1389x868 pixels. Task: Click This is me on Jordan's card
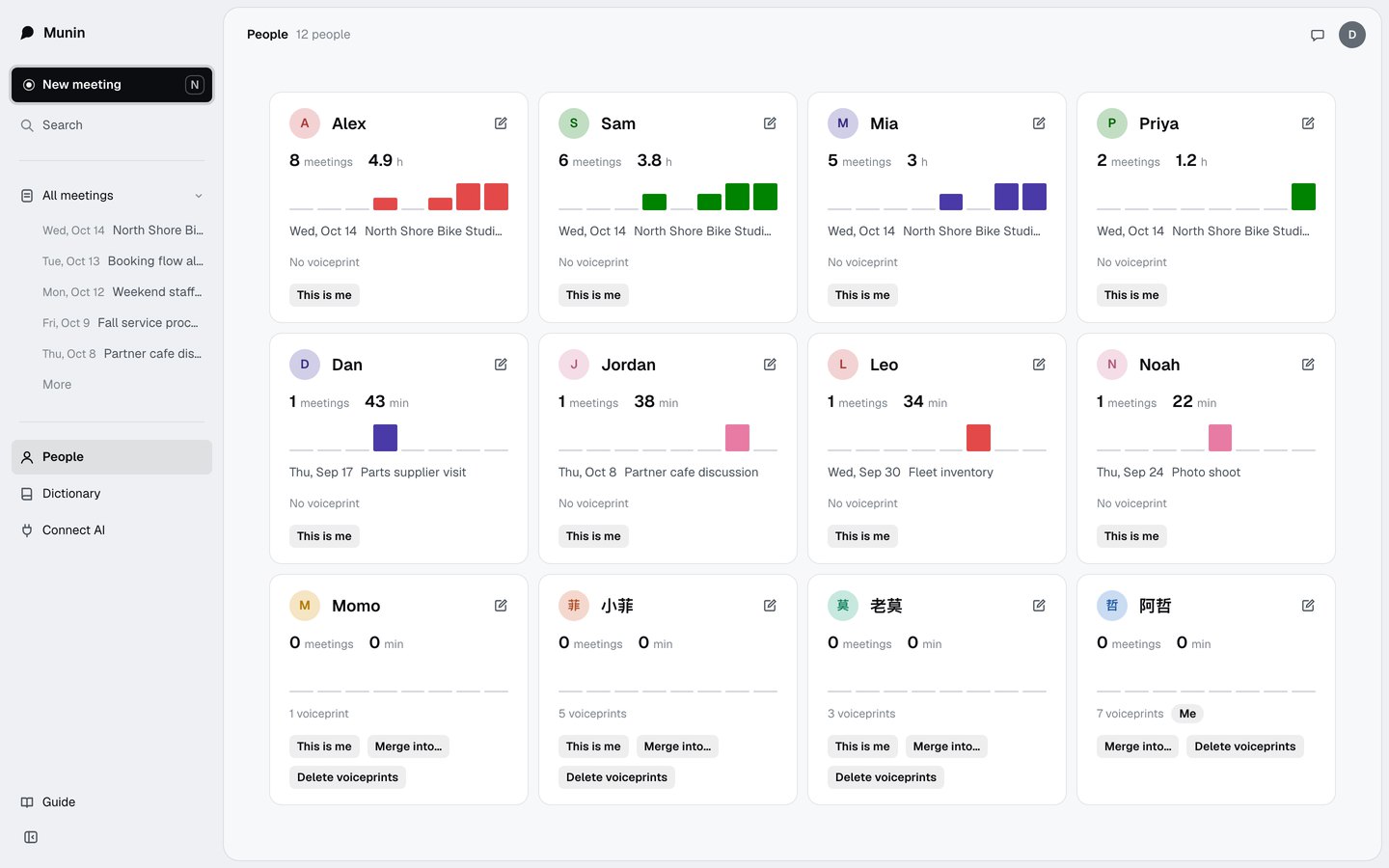[593, 536]
